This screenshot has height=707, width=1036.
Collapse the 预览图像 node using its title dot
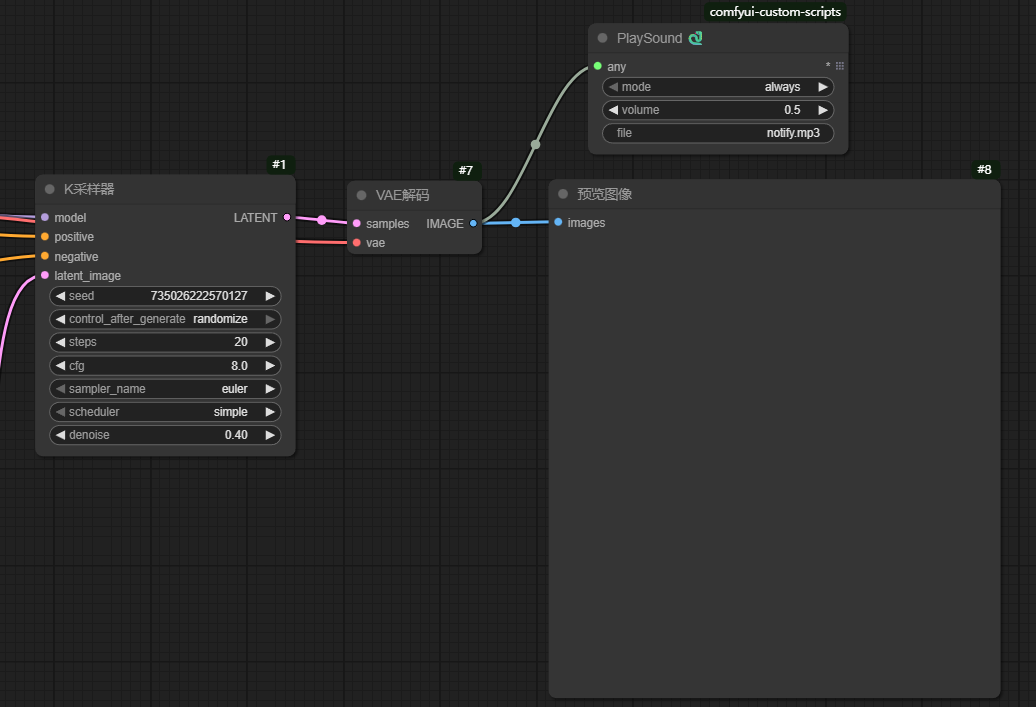pos(562,194)
